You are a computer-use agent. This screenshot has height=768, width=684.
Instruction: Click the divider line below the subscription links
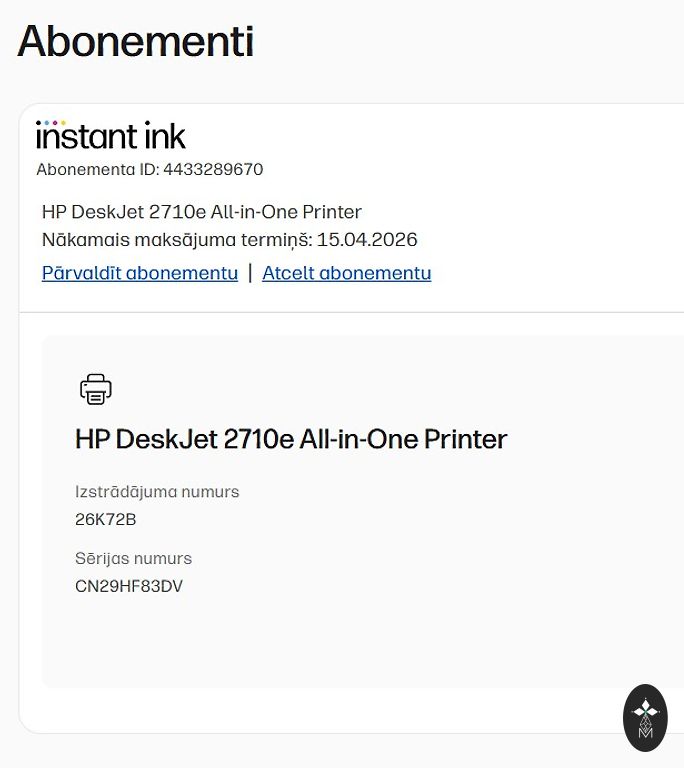point(350,312)
